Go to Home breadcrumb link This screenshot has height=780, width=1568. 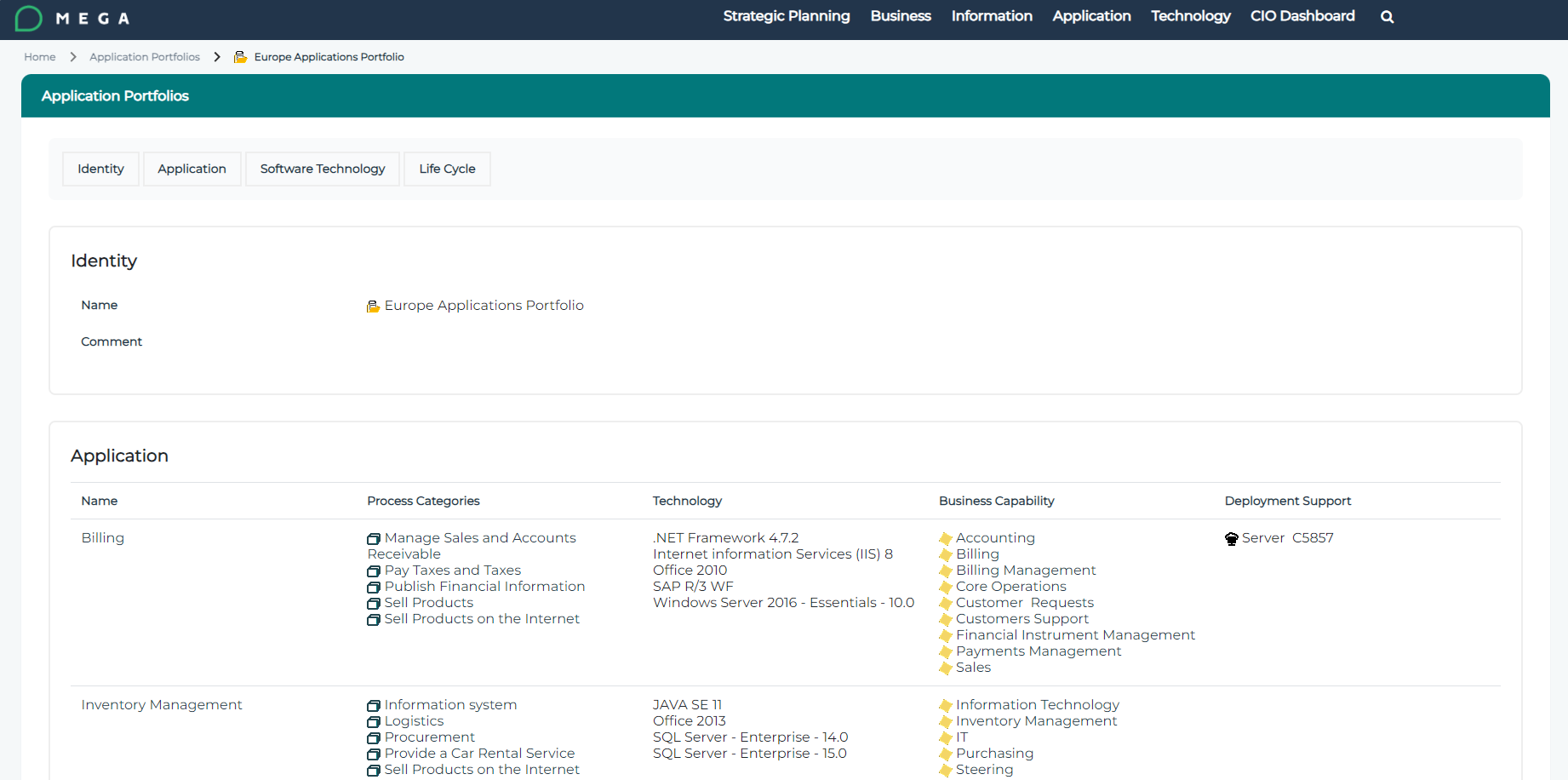coord(40,57)
